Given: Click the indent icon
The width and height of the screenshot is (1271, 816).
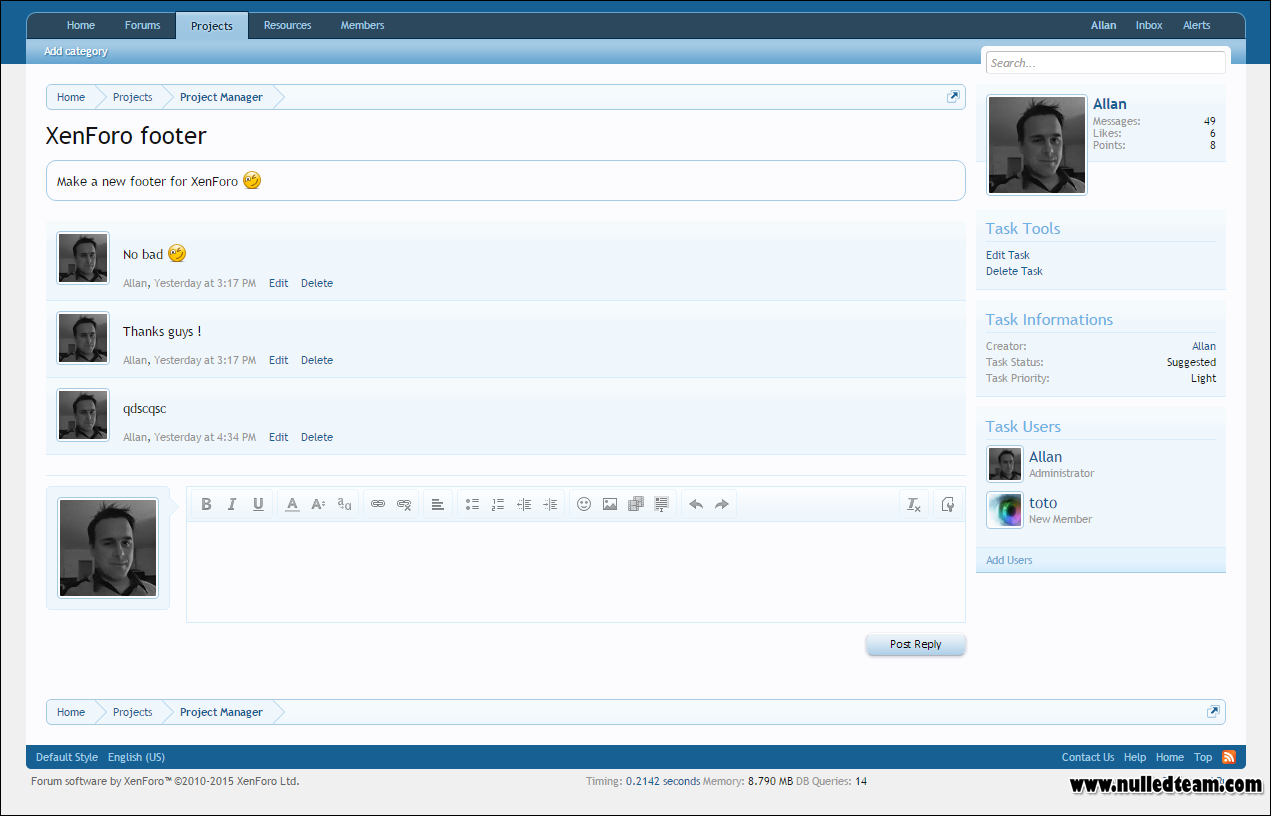Looking at the screenshot, I should coord(550,504).
